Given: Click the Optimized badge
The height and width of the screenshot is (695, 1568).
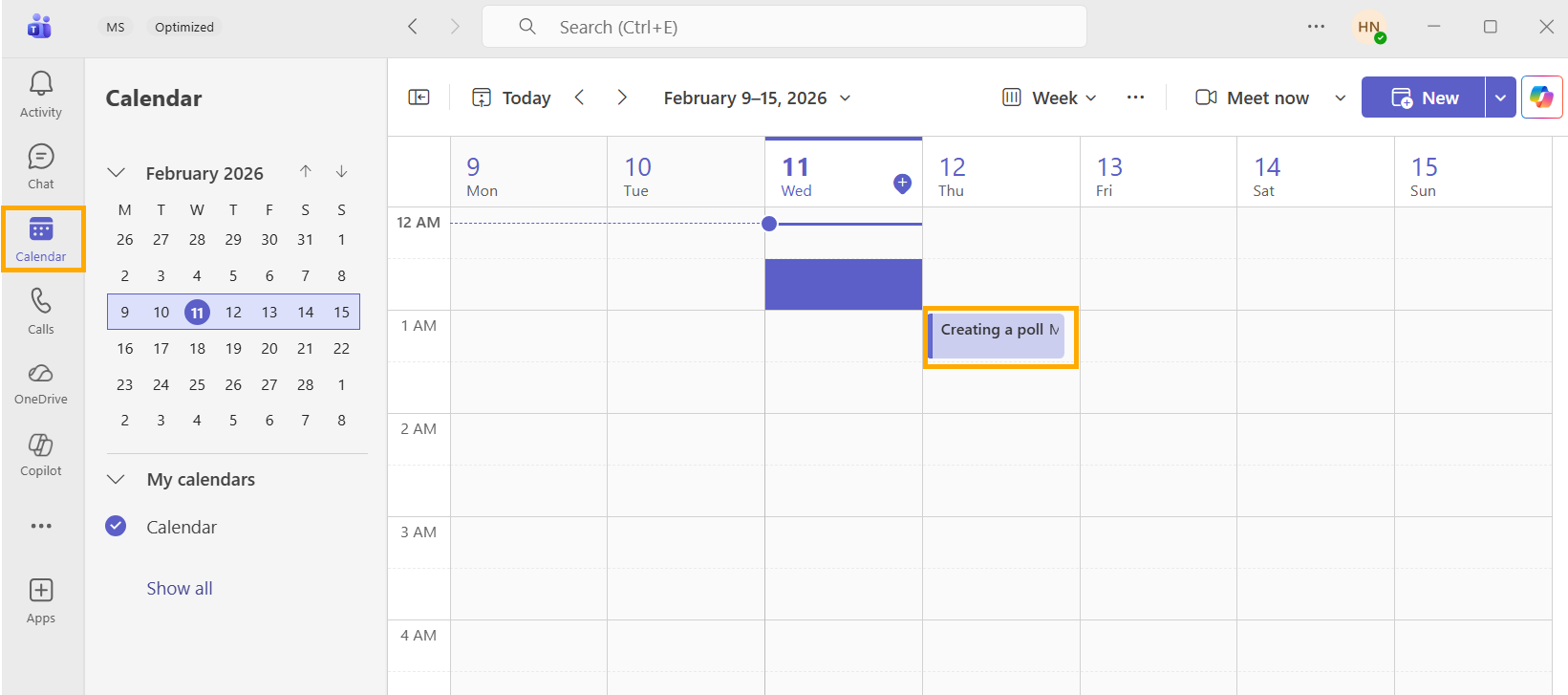Looking at the screenshot, I should (184, 27).
